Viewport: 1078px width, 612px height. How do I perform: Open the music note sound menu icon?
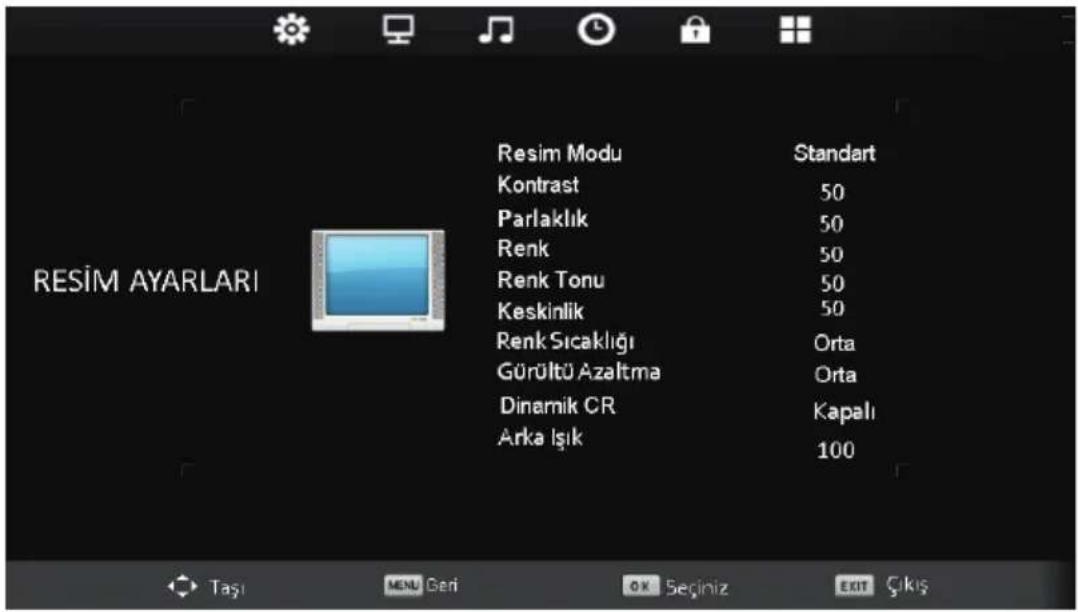click(496, 31)
